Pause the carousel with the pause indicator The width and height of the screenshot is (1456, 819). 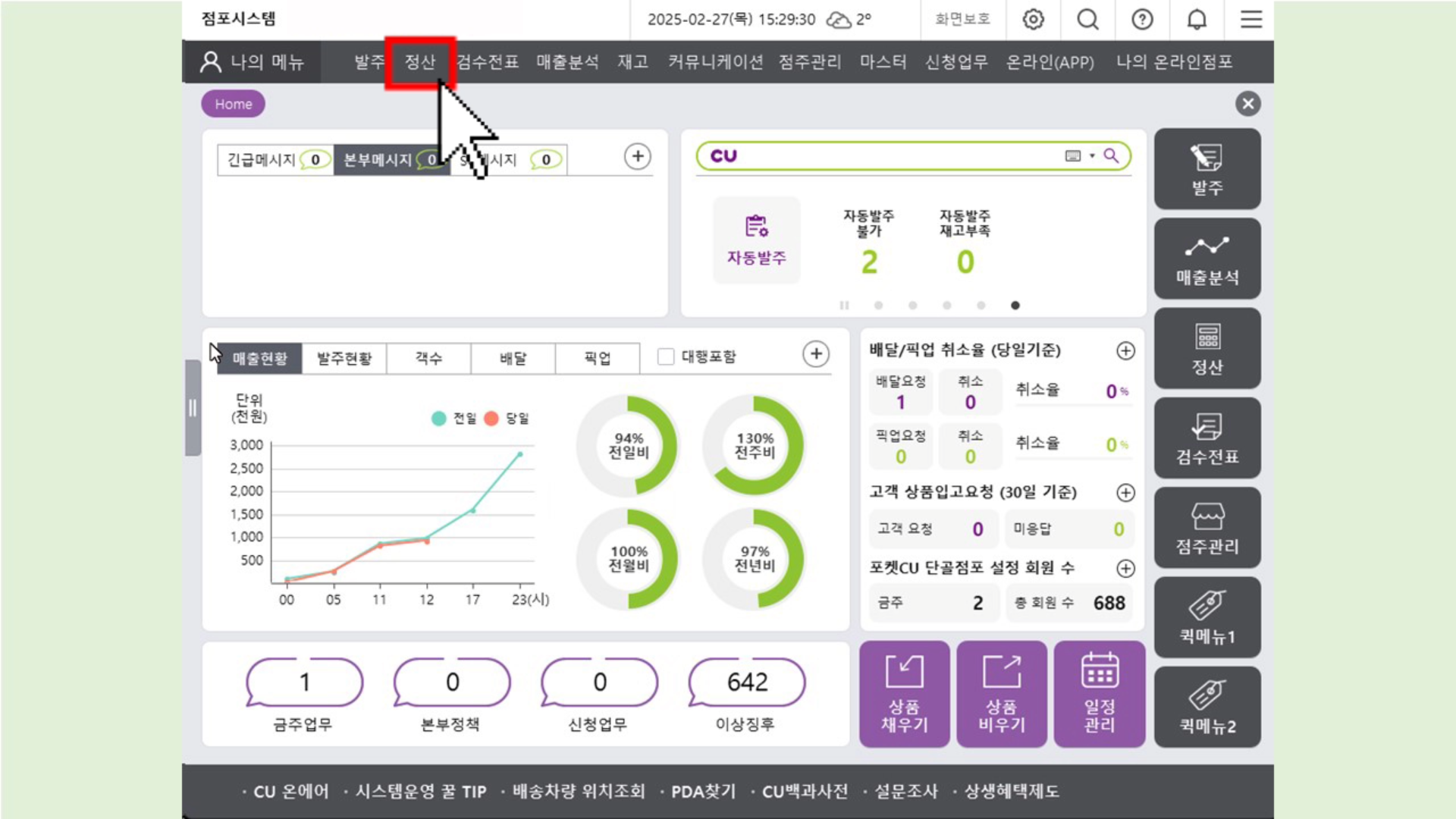844,306
